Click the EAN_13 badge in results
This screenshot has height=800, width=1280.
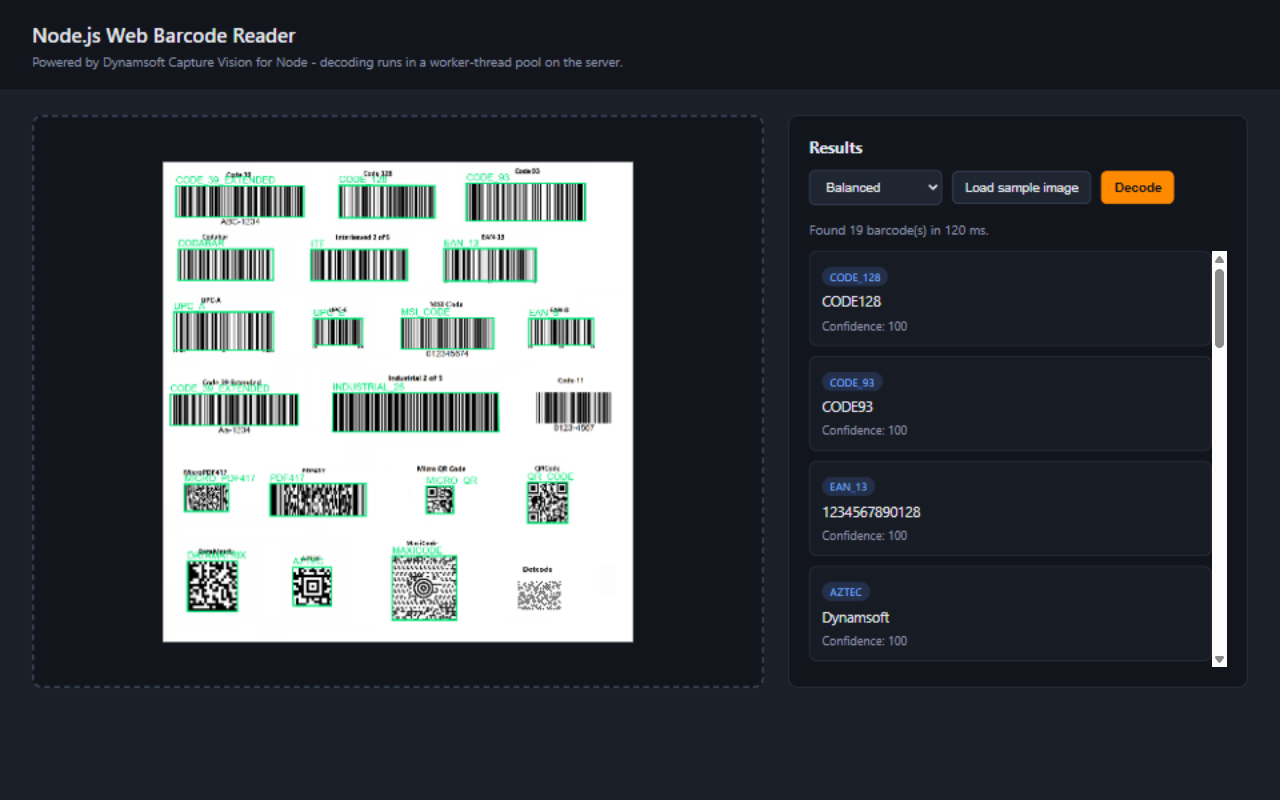pyautogui.click(x=848, y=487)
